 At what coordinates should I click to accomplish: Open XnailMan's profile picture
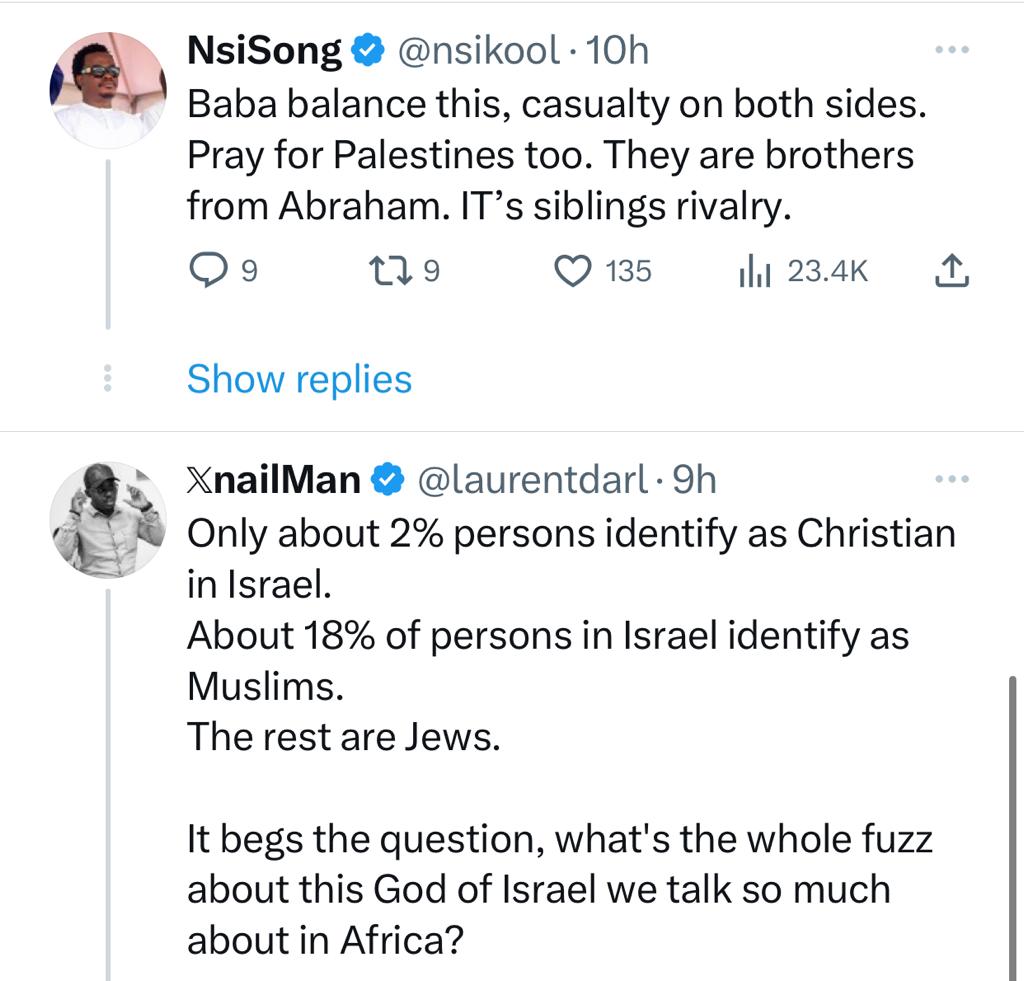coord(108,519)
